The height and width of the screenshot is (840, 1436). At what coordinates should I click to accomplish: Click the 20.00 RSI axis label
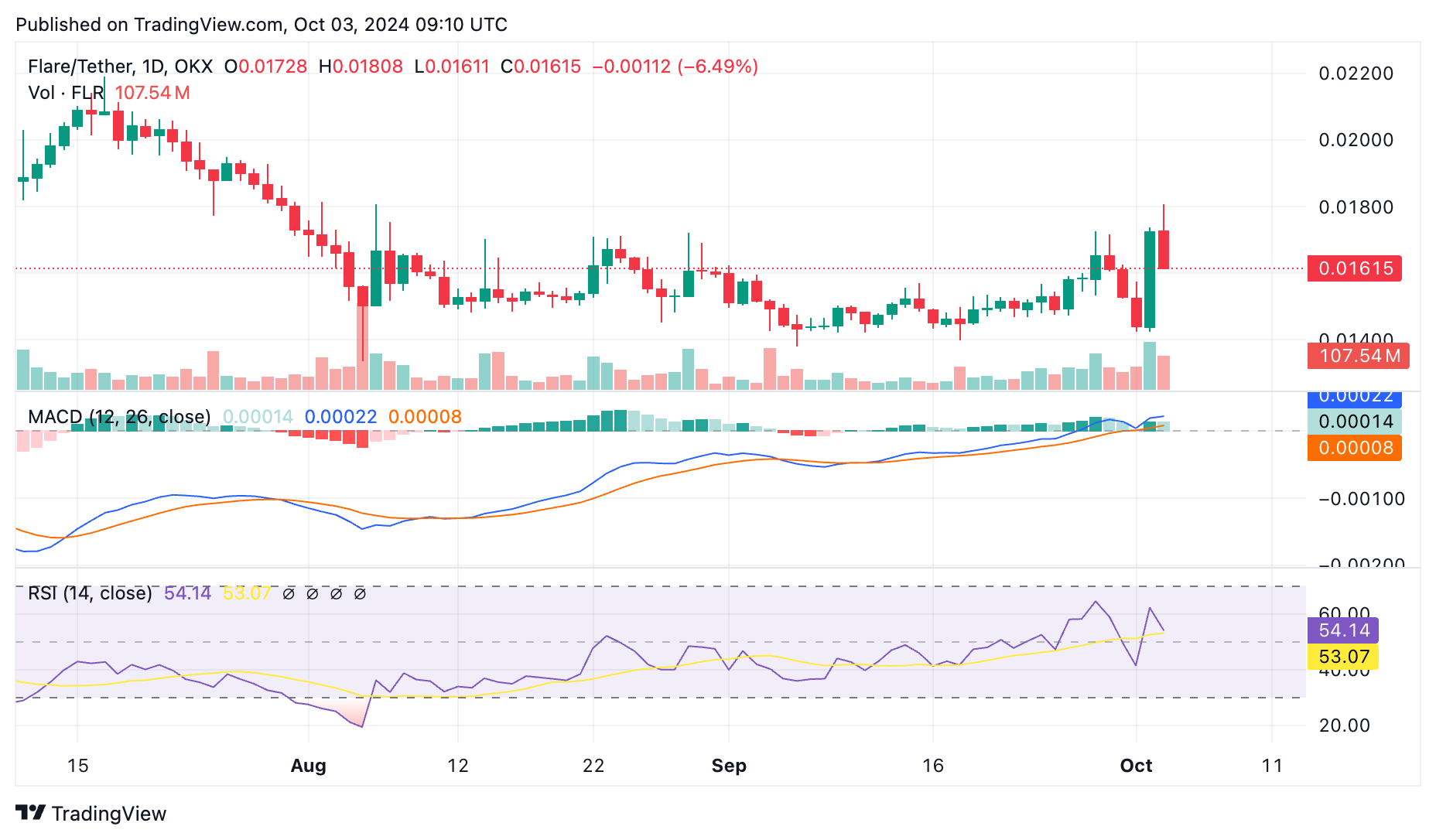tap(1345, 726)
